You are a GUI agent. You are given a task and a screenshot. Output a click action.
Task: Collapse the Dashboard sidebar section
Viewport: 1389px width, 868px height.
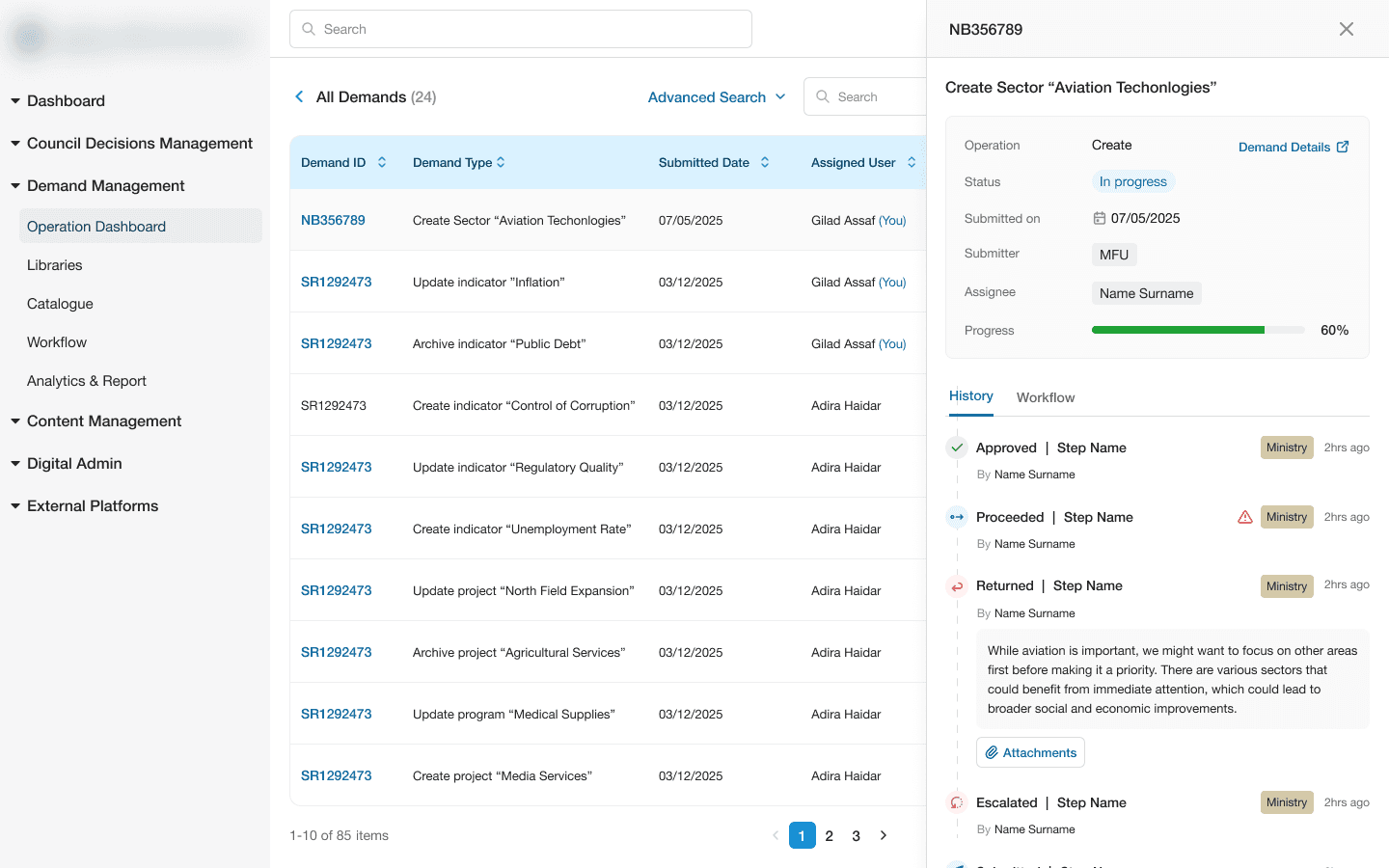pyautogui.click(x=15, y=100)
